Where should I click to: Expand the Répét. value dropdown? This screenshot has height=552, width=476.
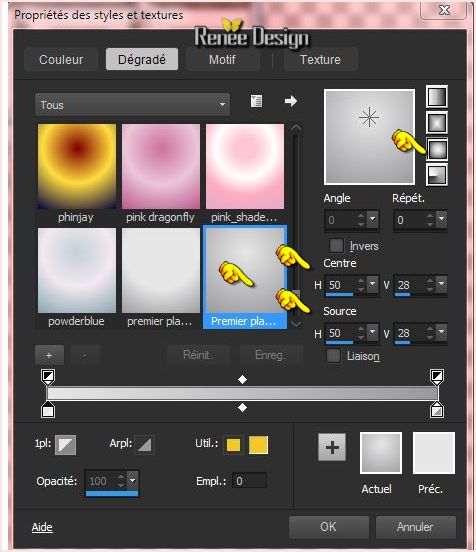(x=441, y=219)
